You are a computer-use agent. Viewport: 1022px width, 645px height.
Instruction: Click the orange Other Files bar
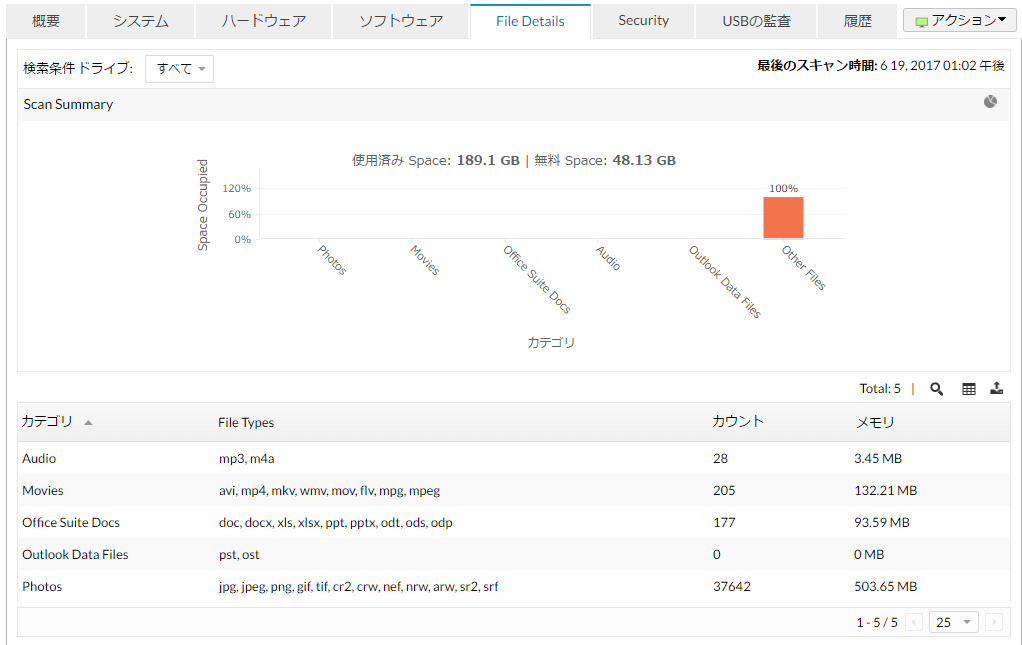[x=783, y=217]
